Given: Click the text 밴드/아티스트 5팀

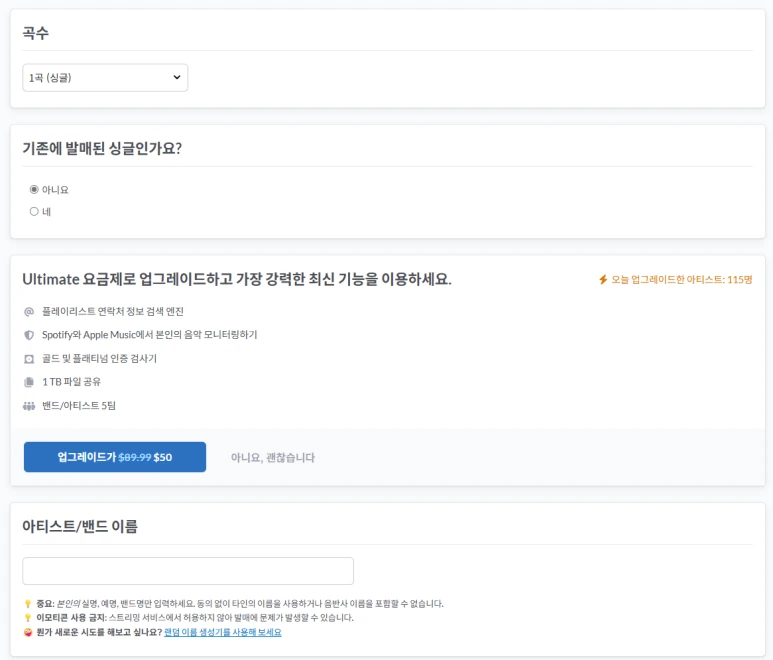Looking at the screenshot, I should click(79, 406).
